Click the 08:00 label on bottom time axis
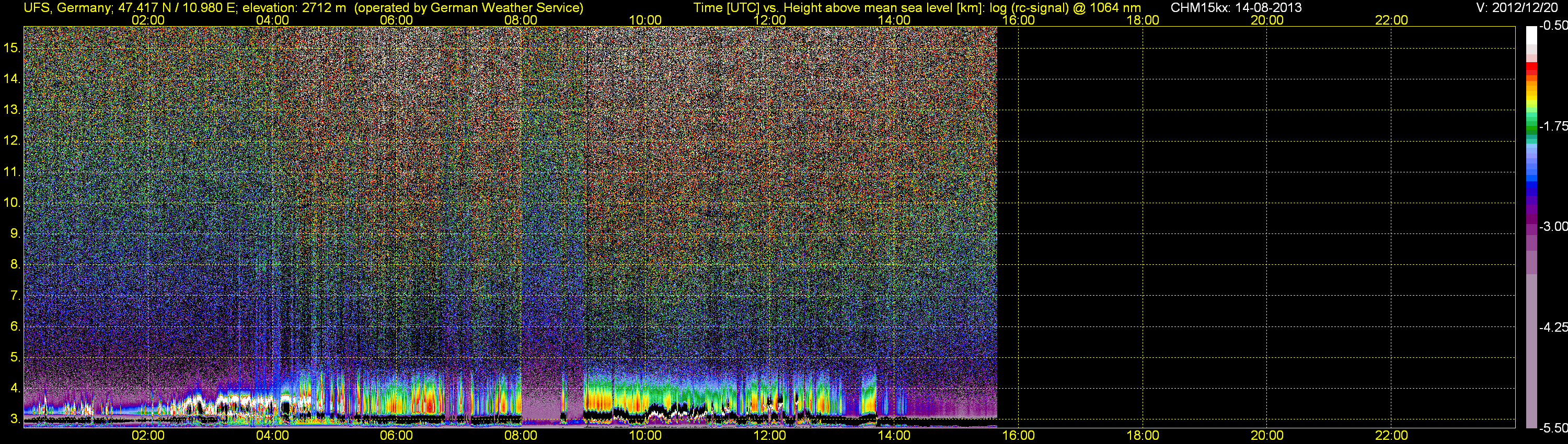This screenshot has height=444, width=1568. [521, 436]
